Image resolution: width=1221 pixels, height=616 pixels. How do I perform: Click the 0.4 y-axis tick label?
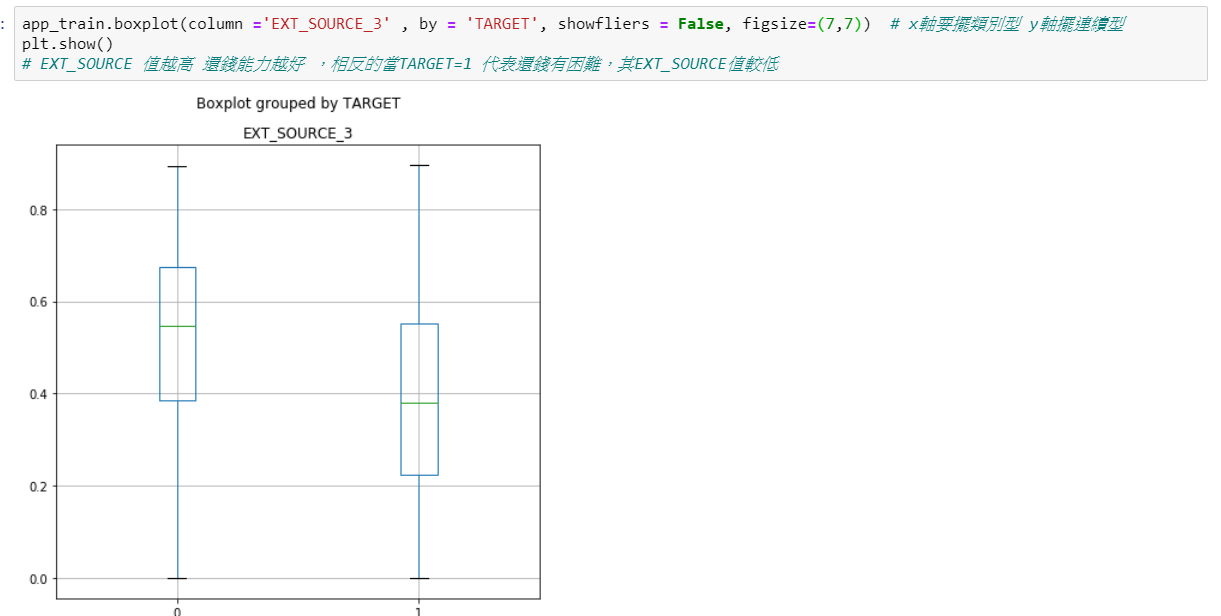tap(38, 394)
